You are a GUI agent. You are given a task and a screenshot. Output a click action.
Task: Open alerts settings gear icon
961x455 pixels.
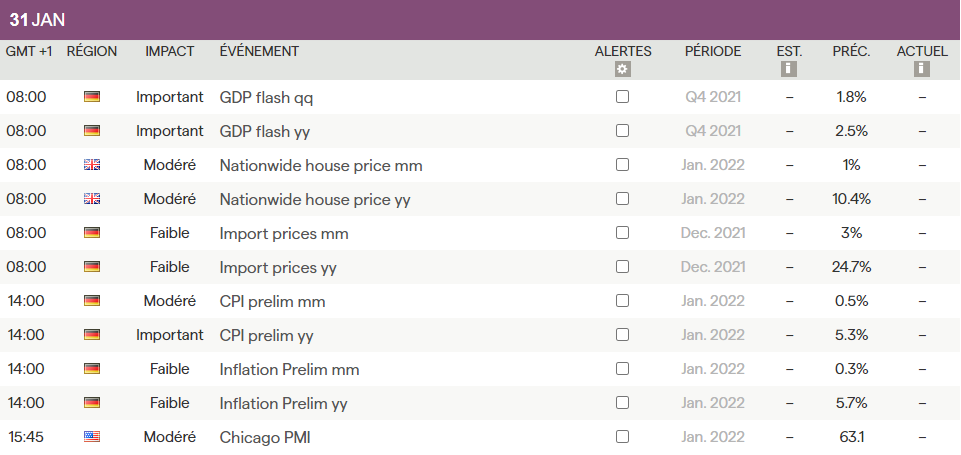(622, 69)
